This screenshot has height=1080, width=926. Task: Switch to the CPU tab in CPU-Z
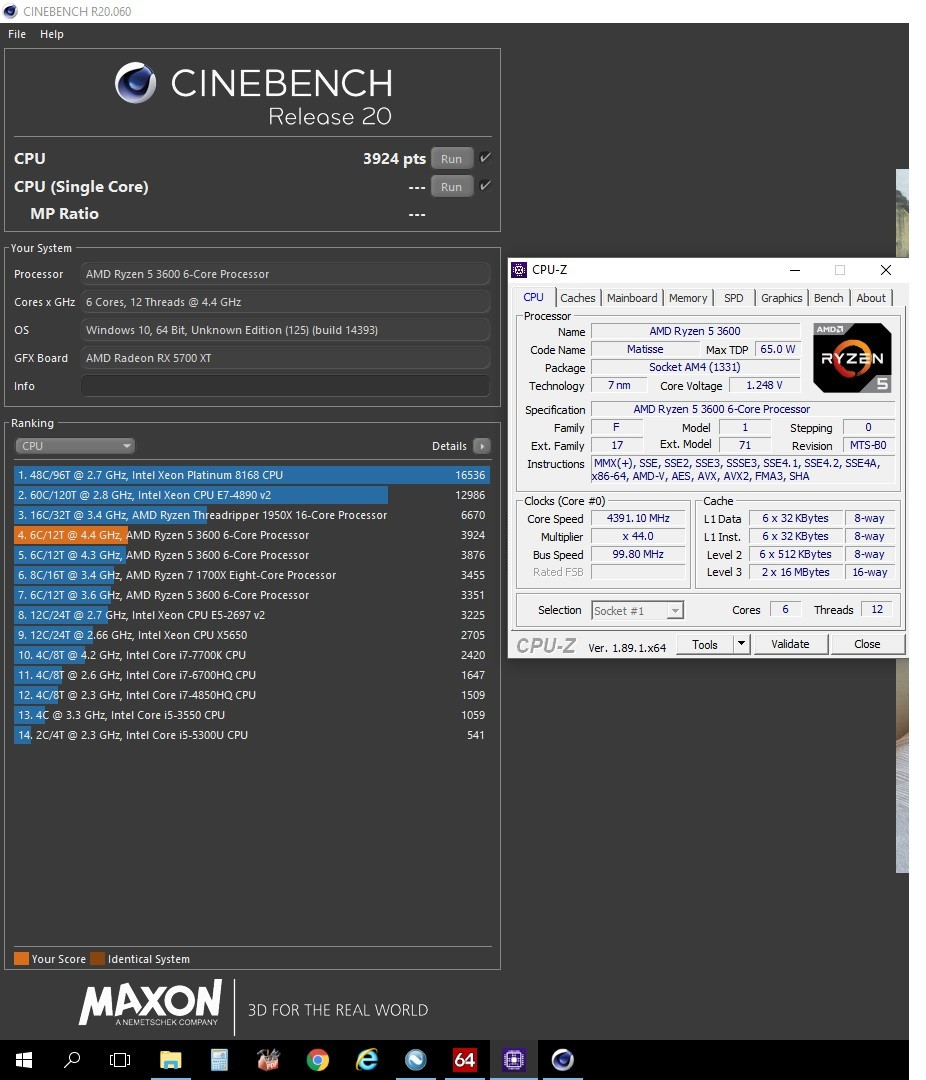pos(533,297)
